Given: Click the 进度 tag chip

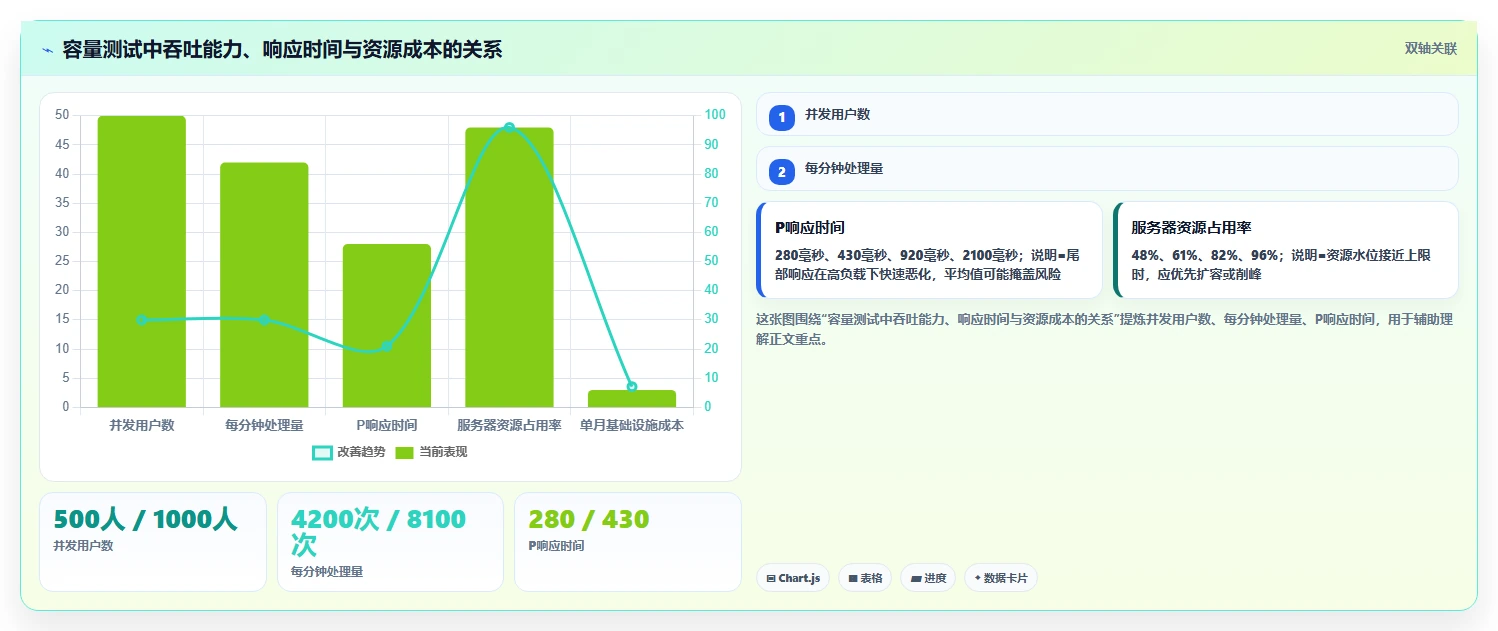Looking at the screenshot, I should (x=928, y=578).
